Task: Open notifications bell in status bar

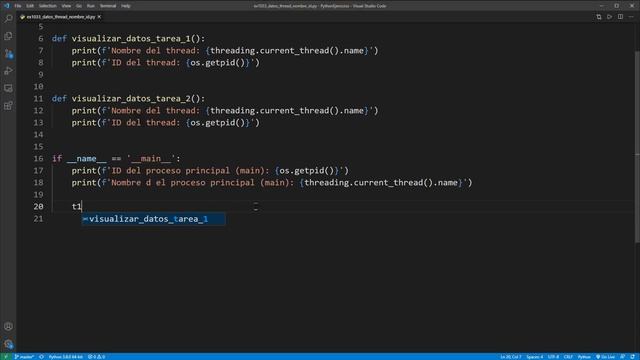Action: tap(632, 357)
